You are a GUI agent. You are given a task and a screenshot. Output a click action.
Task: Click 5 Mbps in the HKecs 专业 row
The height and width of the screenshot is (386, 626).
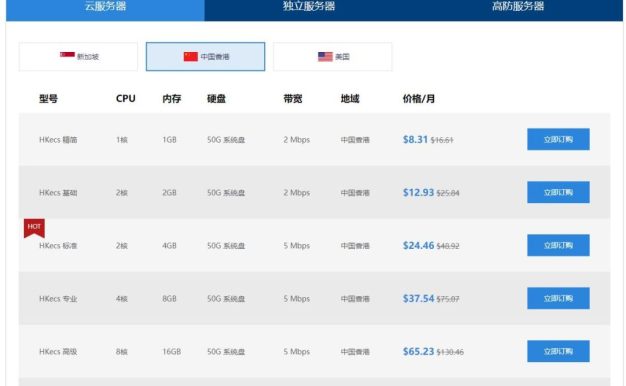[297, 299]
